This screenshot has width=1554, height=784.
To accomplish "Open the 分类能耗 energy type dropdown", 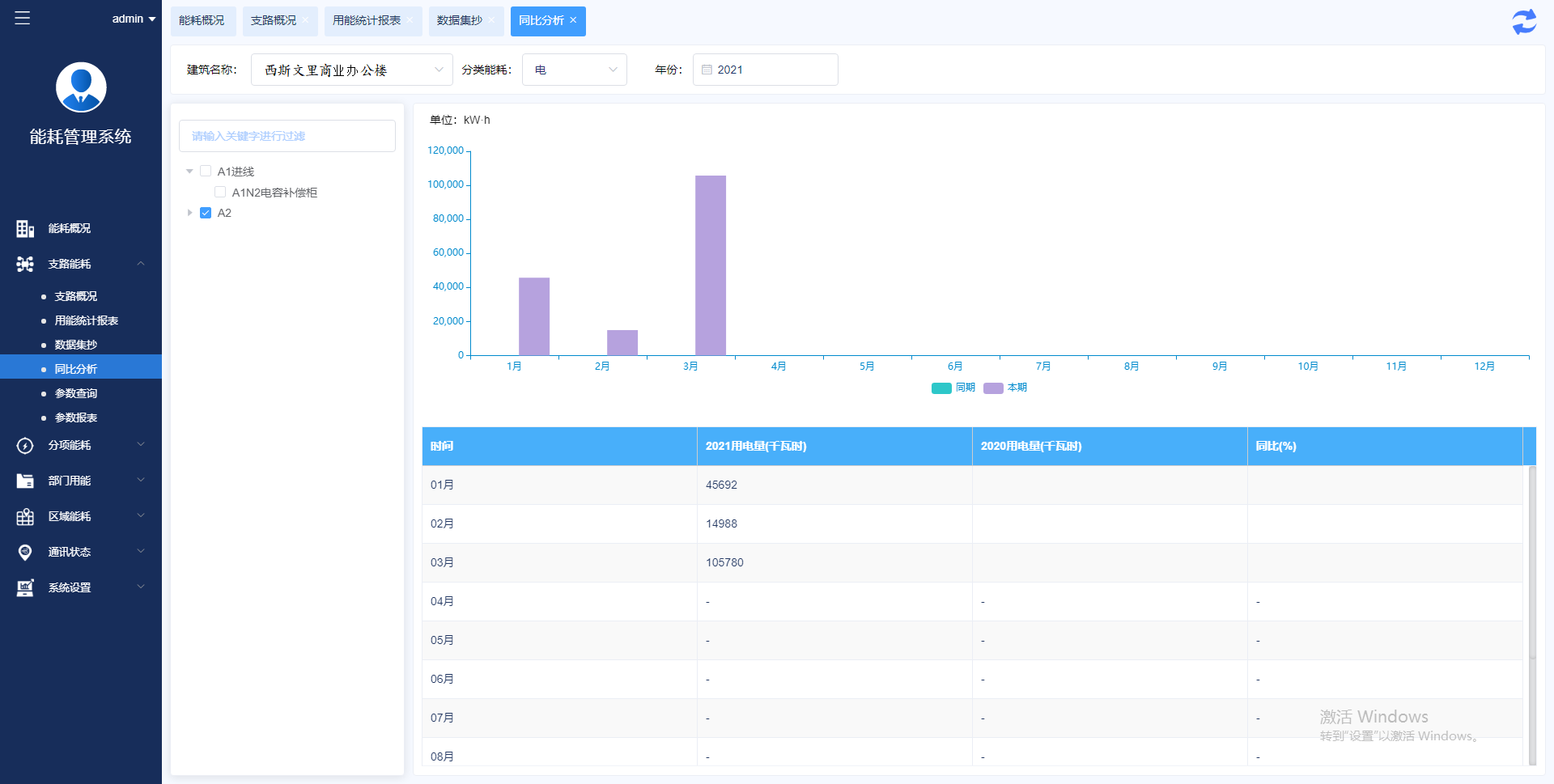I will click(x=575, y=70).
